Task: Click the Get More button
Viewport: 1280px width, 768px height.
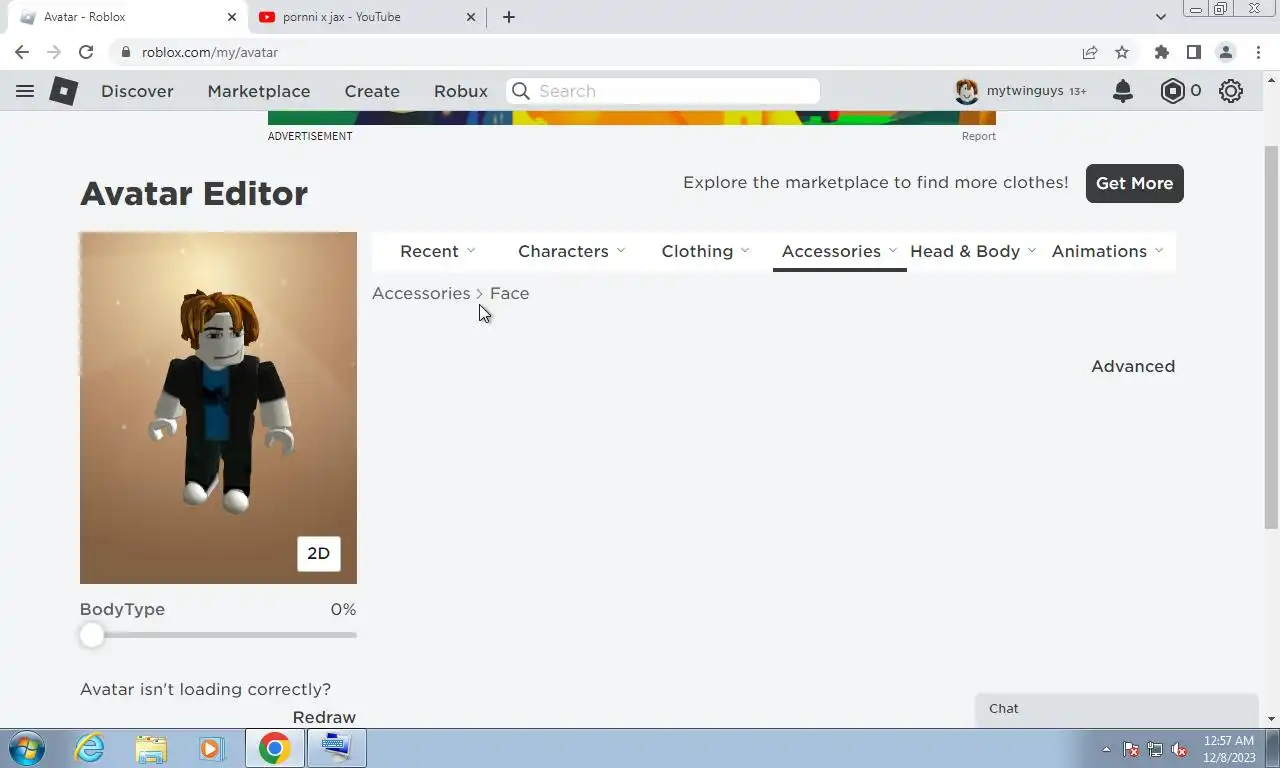Action: point(1134,183)
